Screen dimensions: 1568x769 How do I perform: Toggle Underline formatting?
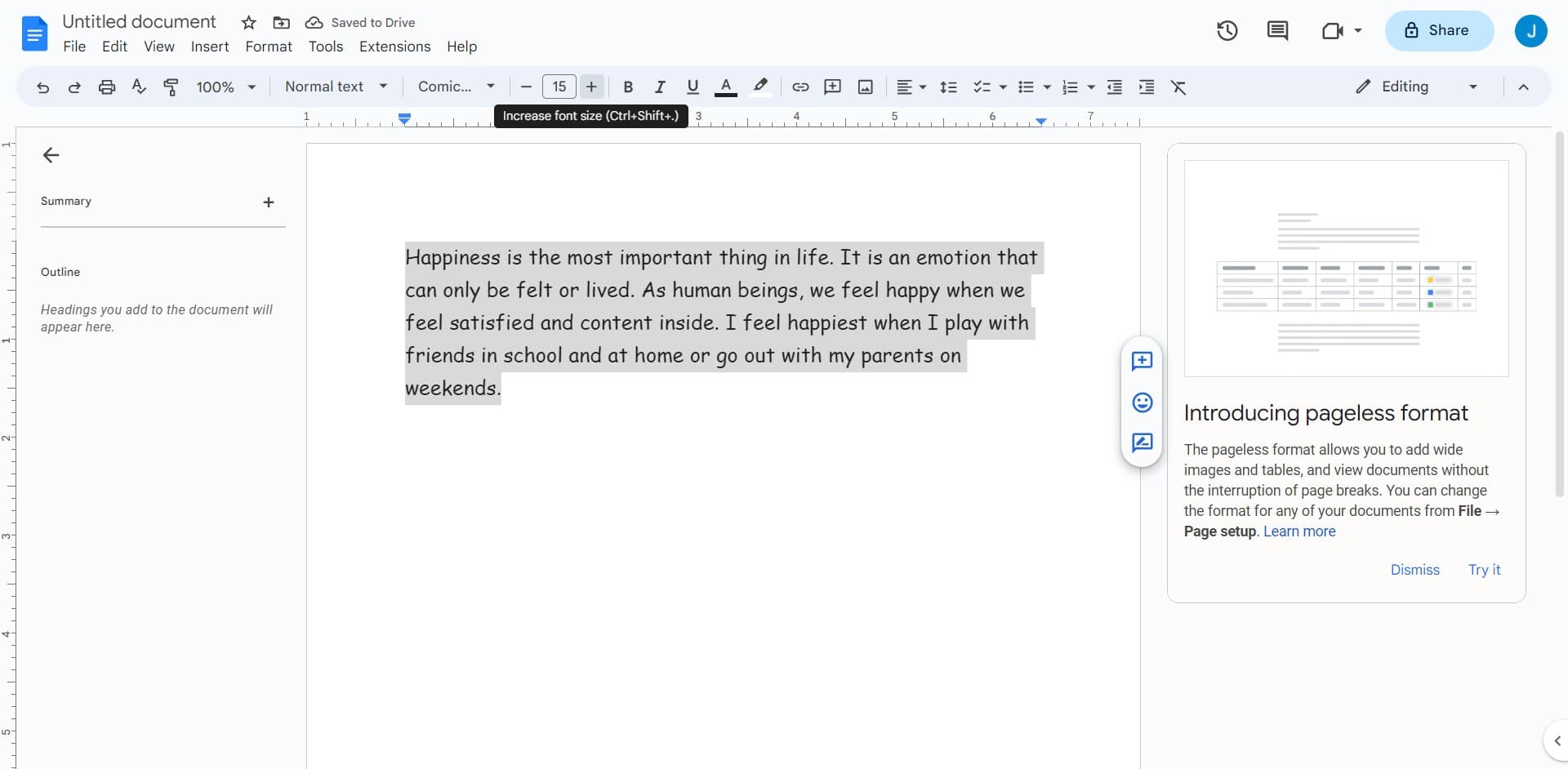click(693, 87)
